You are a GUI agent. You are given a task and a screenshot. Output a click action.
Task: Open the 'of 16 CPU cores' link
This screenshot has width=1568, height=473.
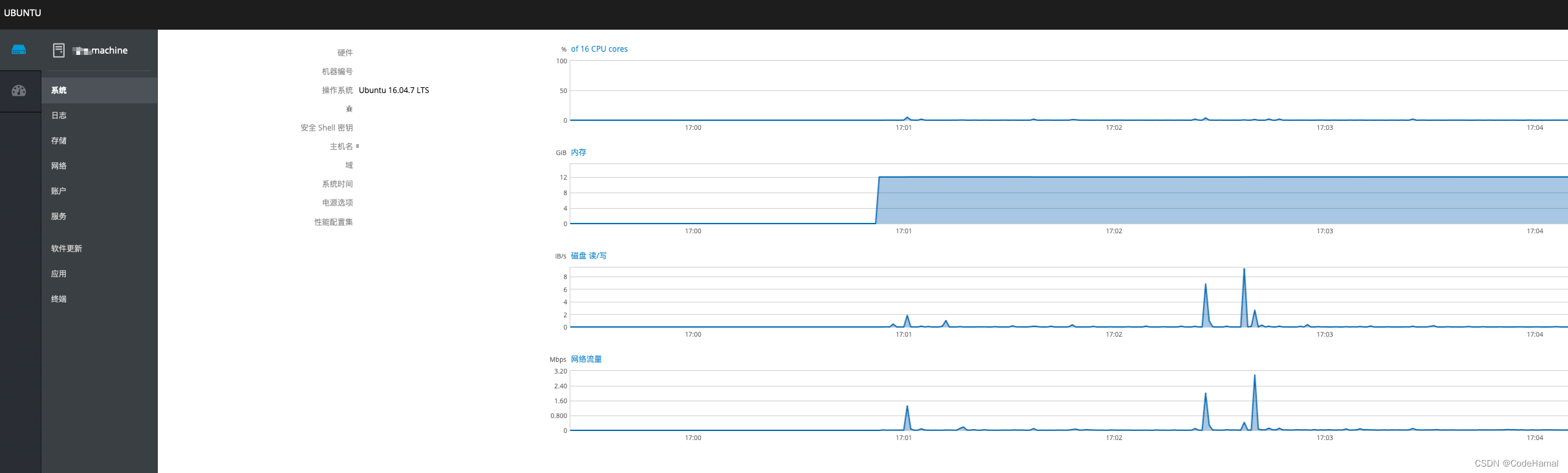599,49
